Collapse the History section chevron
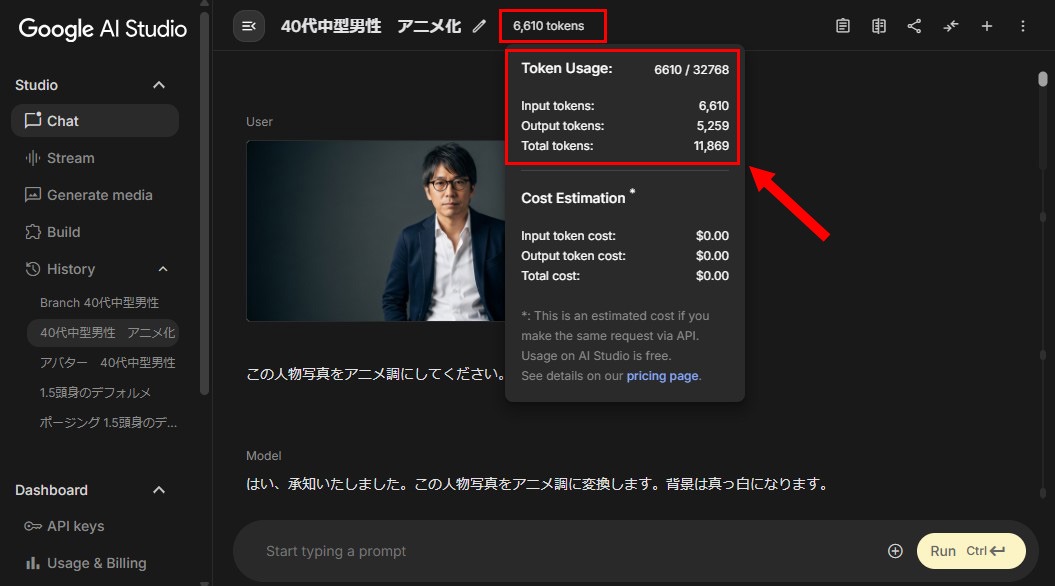The width and height of the screenshot is (1055, 586). (163, 269)
